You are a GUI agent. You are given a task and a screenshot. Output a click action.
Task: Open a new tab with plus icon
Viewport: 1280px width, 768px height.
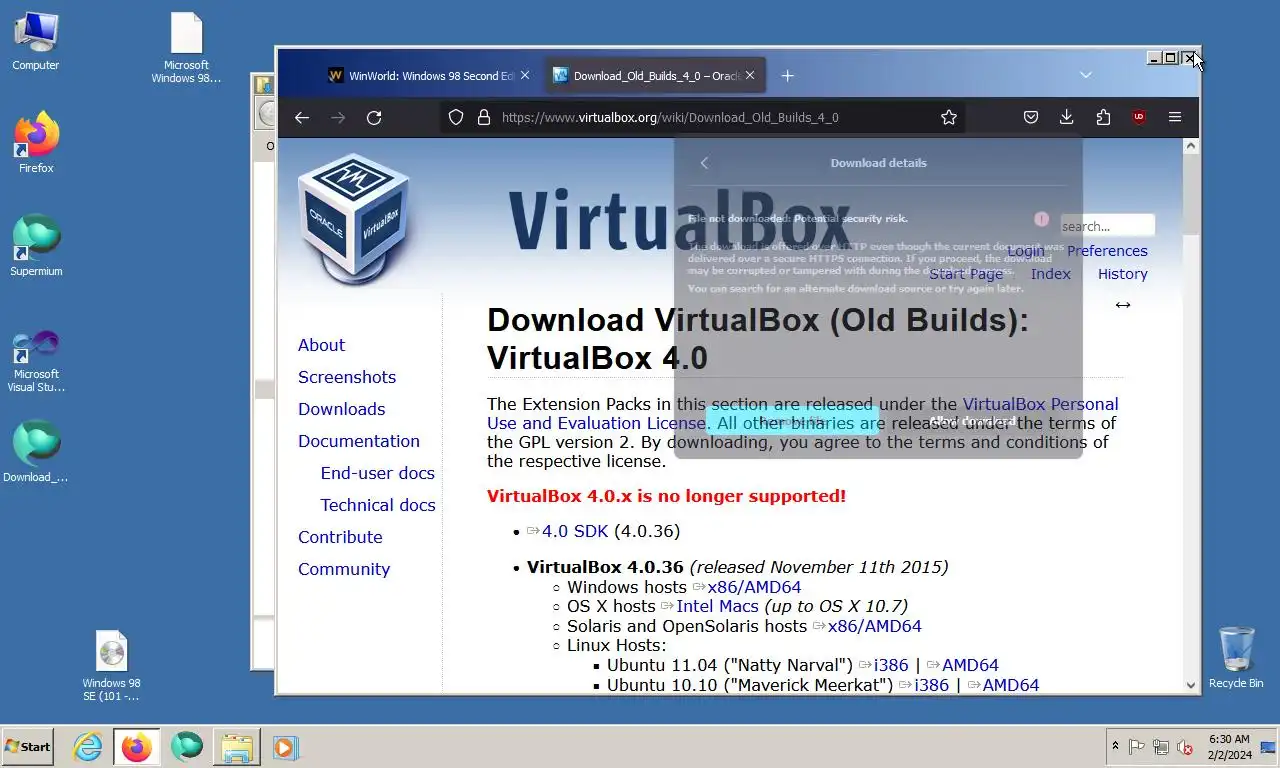788,75
